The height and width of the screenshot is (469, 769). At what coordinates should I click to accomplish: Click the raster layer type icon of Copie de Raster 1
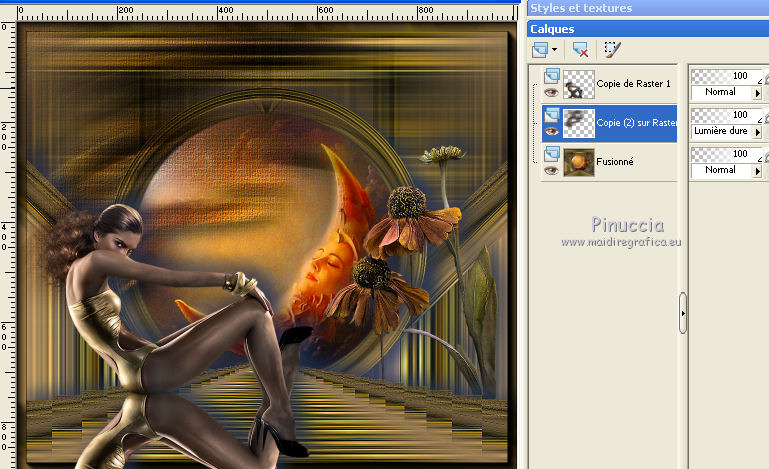click(x=552, y=75)
